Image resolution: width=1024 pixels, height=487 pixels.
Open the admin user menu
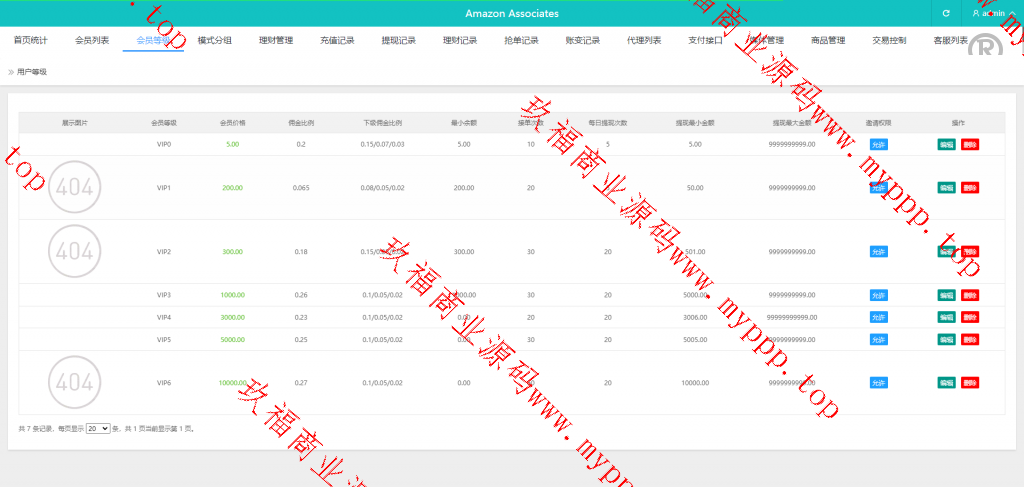(x=992, y=13)
